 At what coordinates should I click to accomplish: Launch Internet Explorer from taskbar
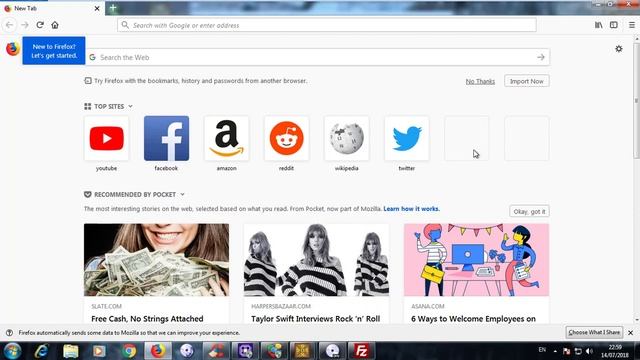coord(41,351)
